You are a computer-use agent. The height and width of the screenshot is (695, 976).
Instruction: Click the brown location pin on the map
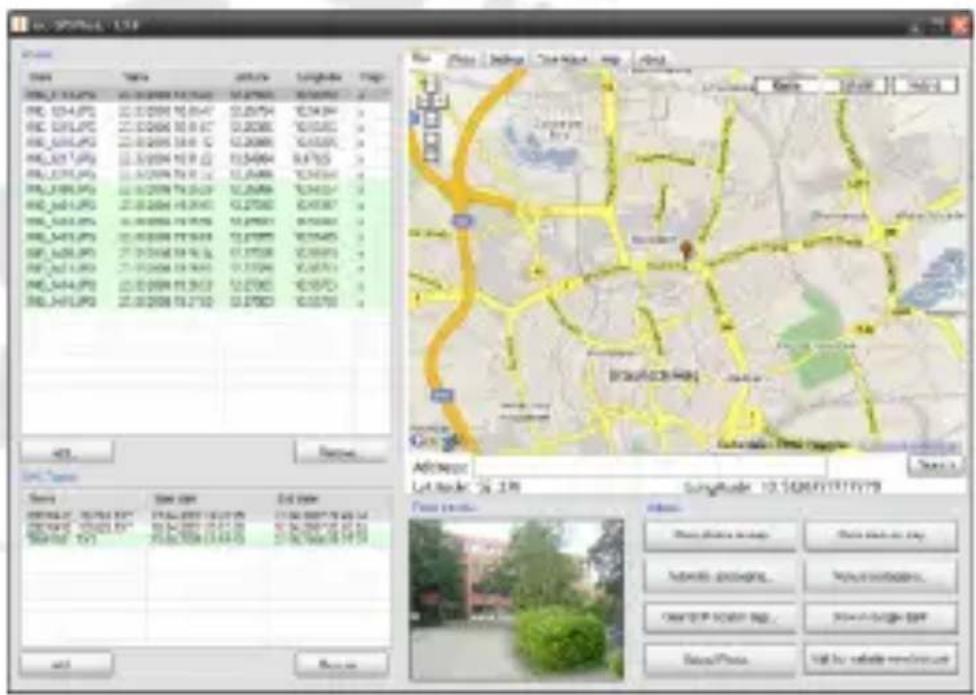(x=687, y=251)
